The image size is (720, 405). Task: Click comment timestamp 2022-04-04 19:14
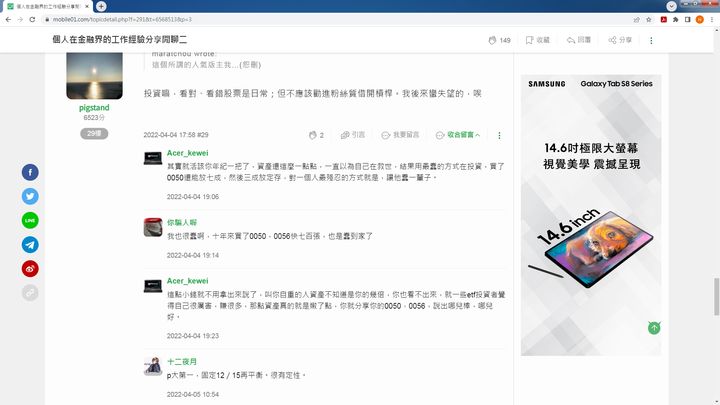click(x=193, y=255)
